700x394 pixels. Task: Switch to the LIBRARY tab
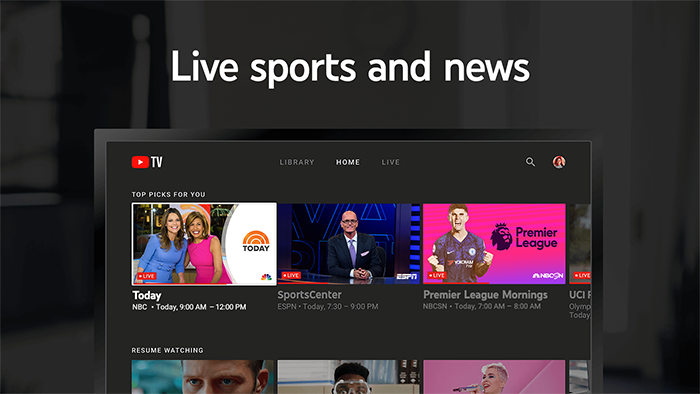click(297, 162)
